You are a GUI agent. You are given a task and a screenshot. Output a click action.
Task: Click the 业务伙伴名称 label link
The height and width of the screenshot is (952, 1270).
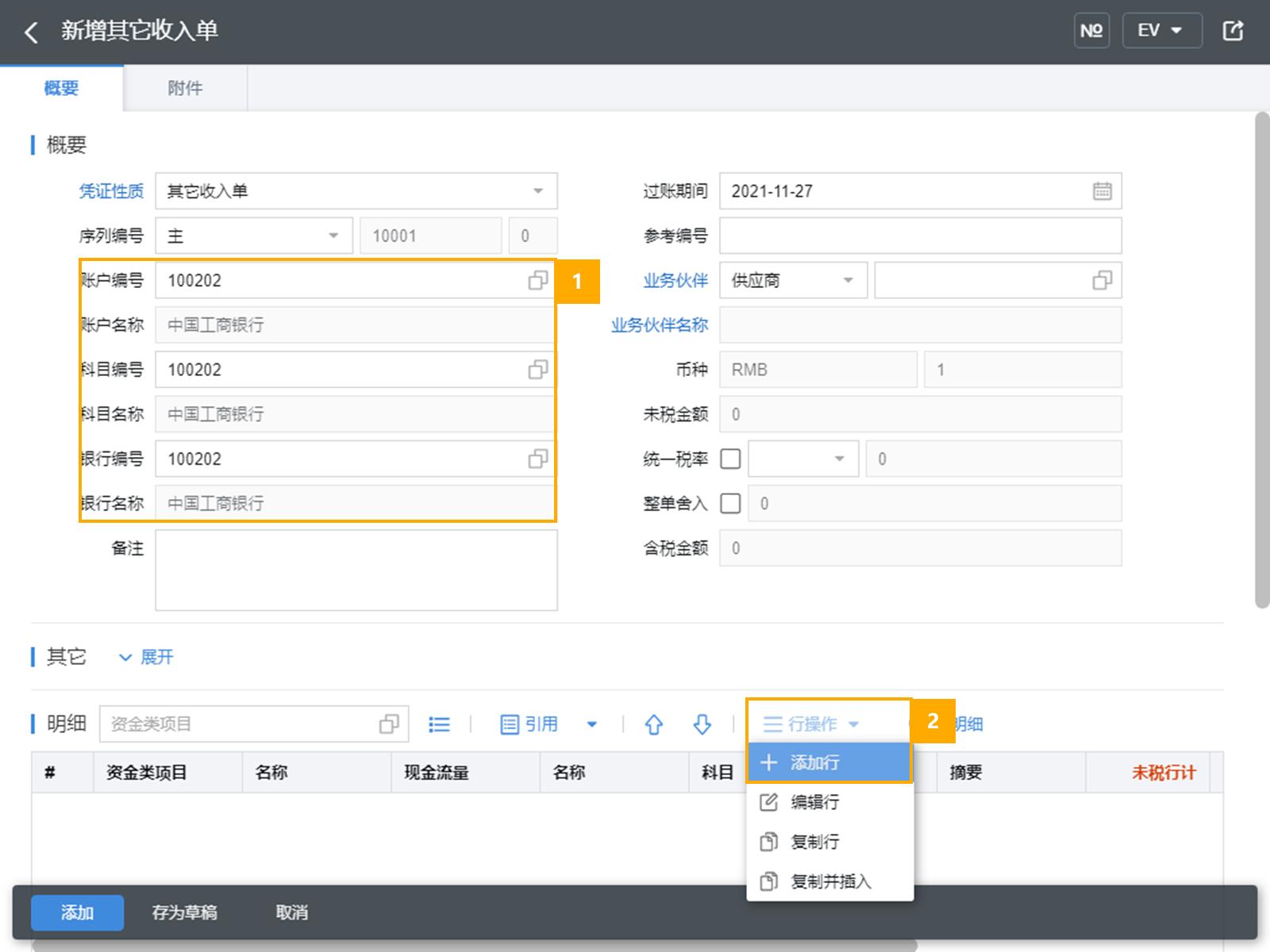click(x=659, y=325)
